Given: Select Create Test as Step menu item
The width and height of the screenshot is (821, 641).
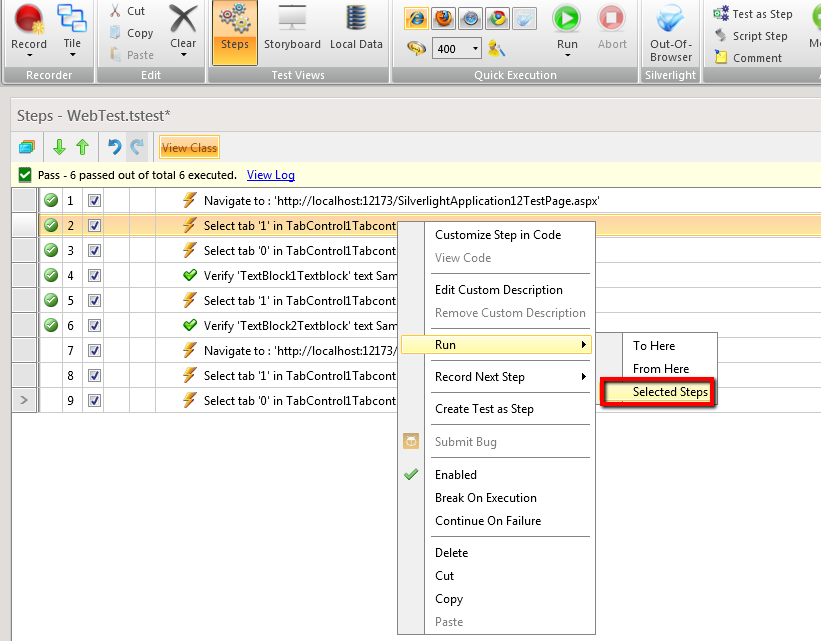Looking at the screenshot, I should 484,409.
